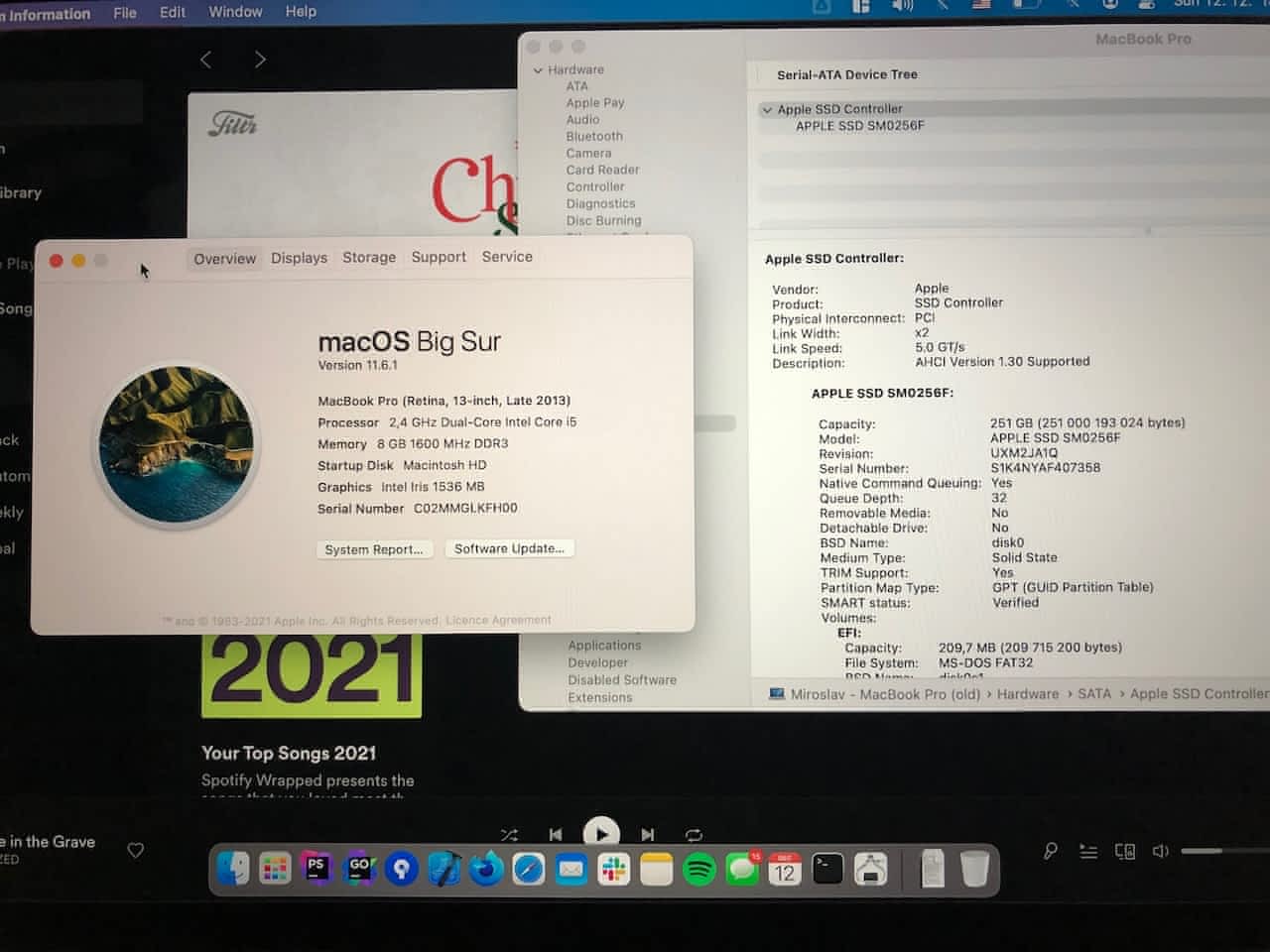The width and height of the screenshot is (1270, 952).
Task: Toggle shuffle in the Spotify player
Action: tap(509, 835)
